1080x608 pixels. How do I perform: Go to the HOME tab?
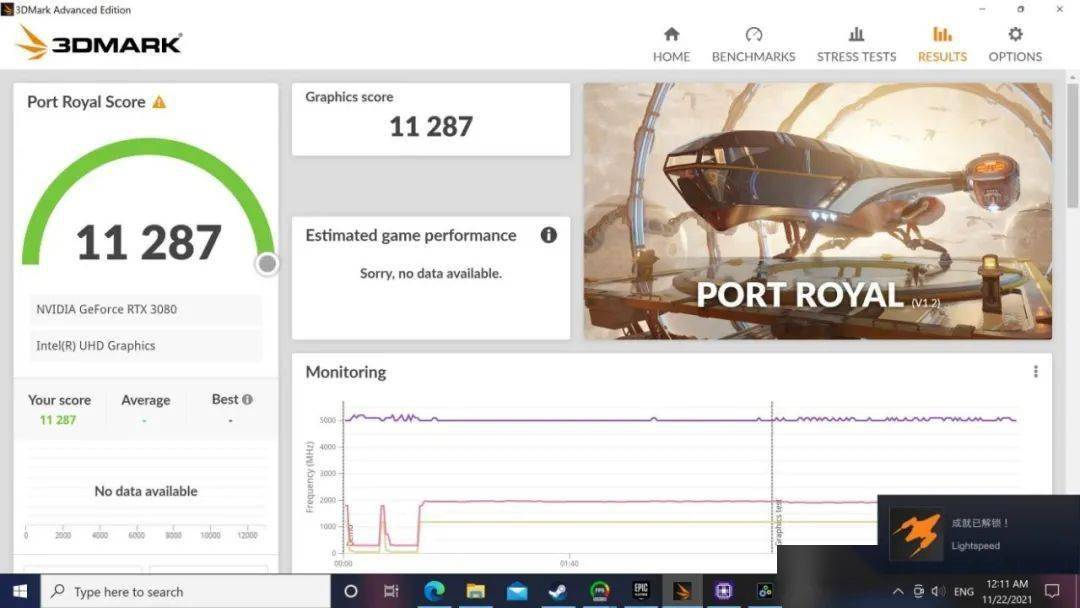click(x=671, y=45)
